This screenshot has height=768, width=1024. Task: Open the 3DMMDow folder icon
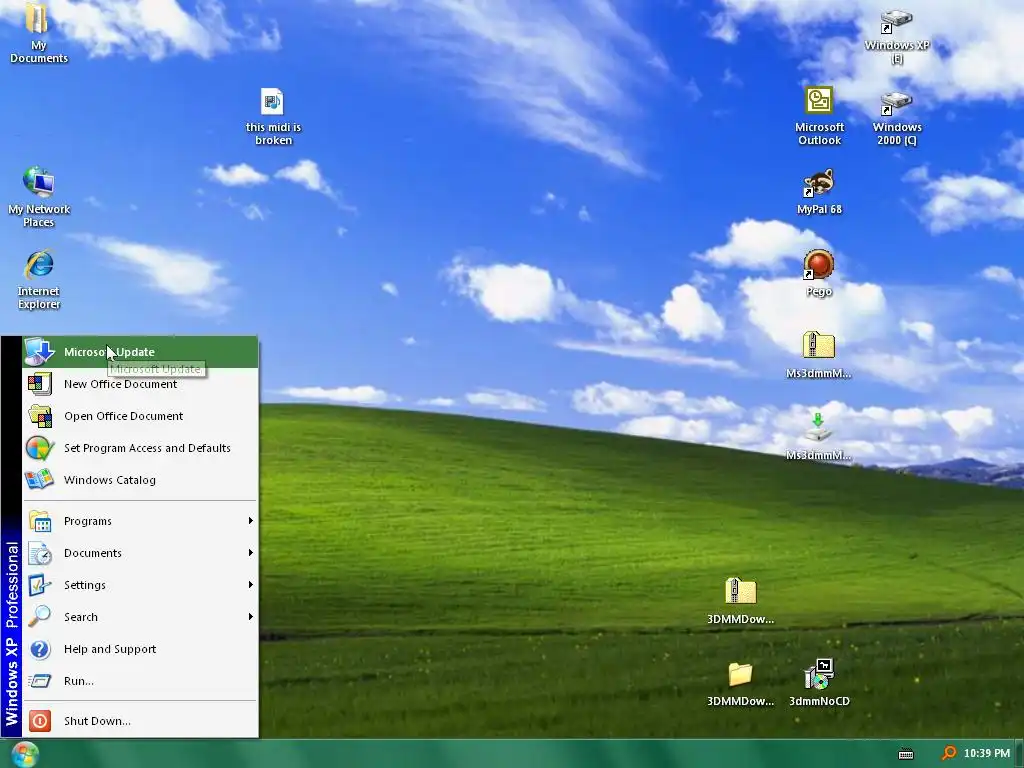click(x=740, y=684)
